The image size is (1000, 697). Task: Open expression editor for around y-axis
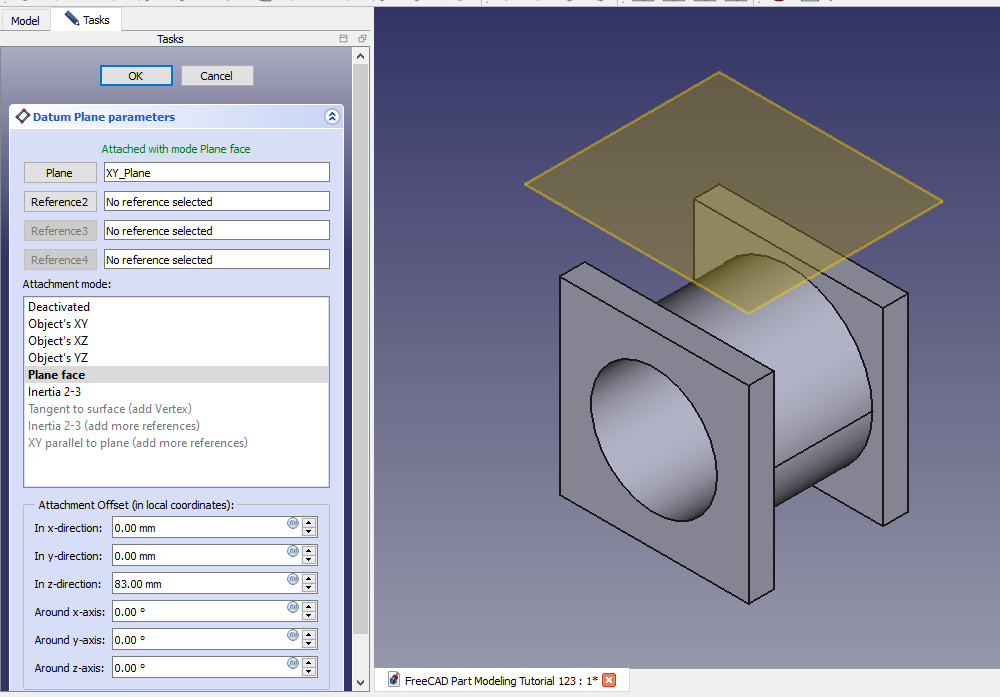[293, 635]
